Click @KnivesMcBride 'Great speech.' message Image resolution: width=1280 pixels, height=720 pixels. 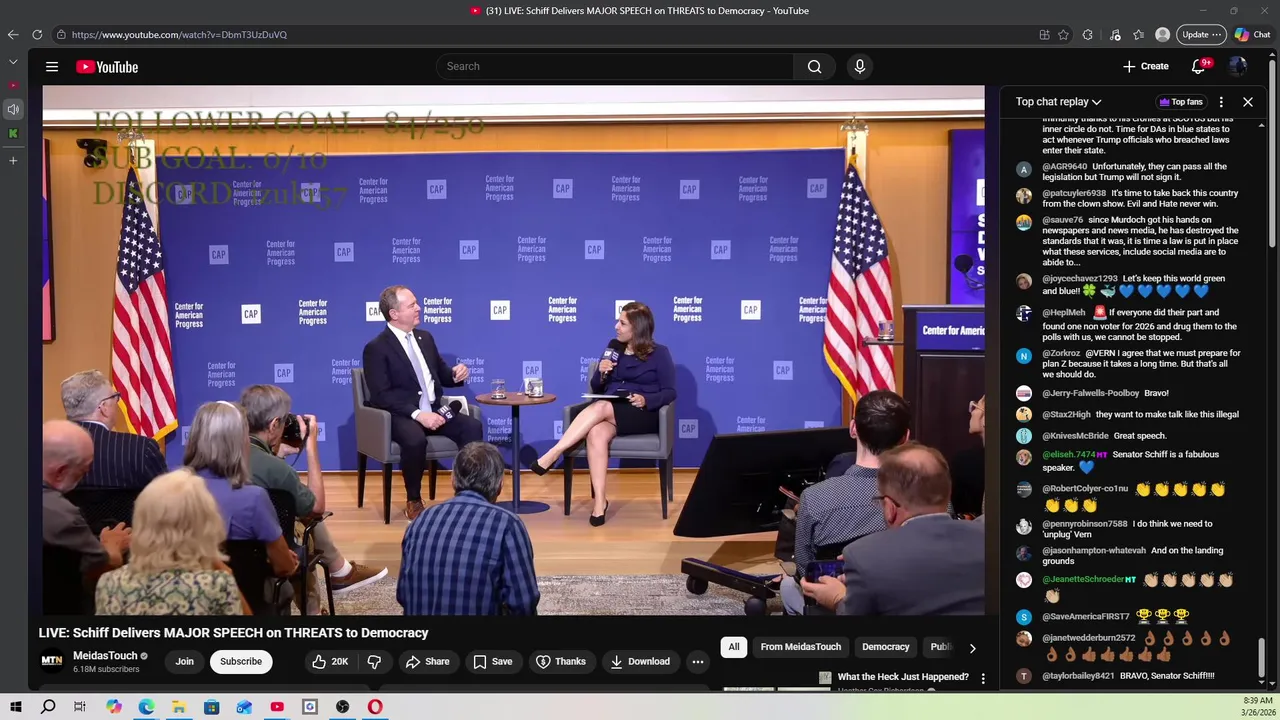tap(1140, 436)
